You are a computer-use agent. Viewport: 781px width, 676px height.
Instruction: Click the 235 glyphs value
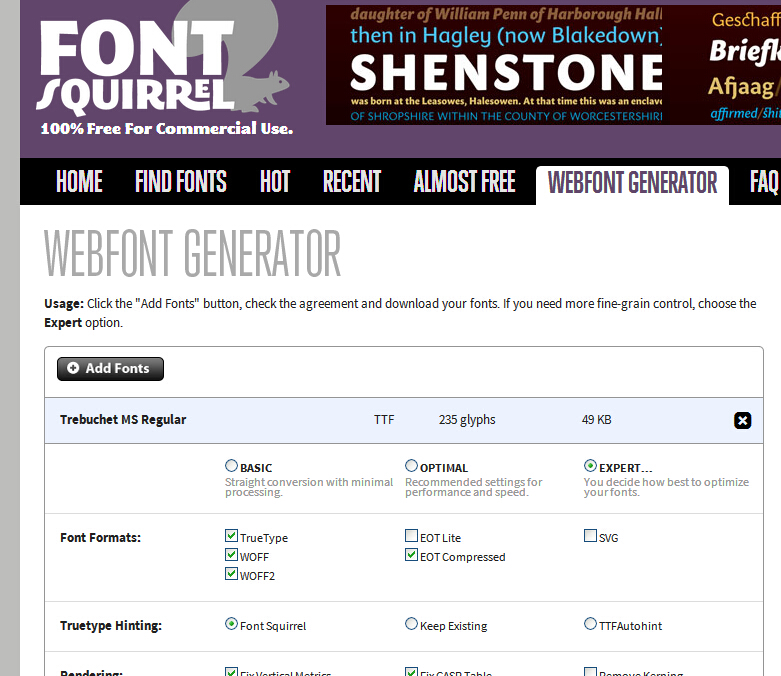(x=467, y=420)
